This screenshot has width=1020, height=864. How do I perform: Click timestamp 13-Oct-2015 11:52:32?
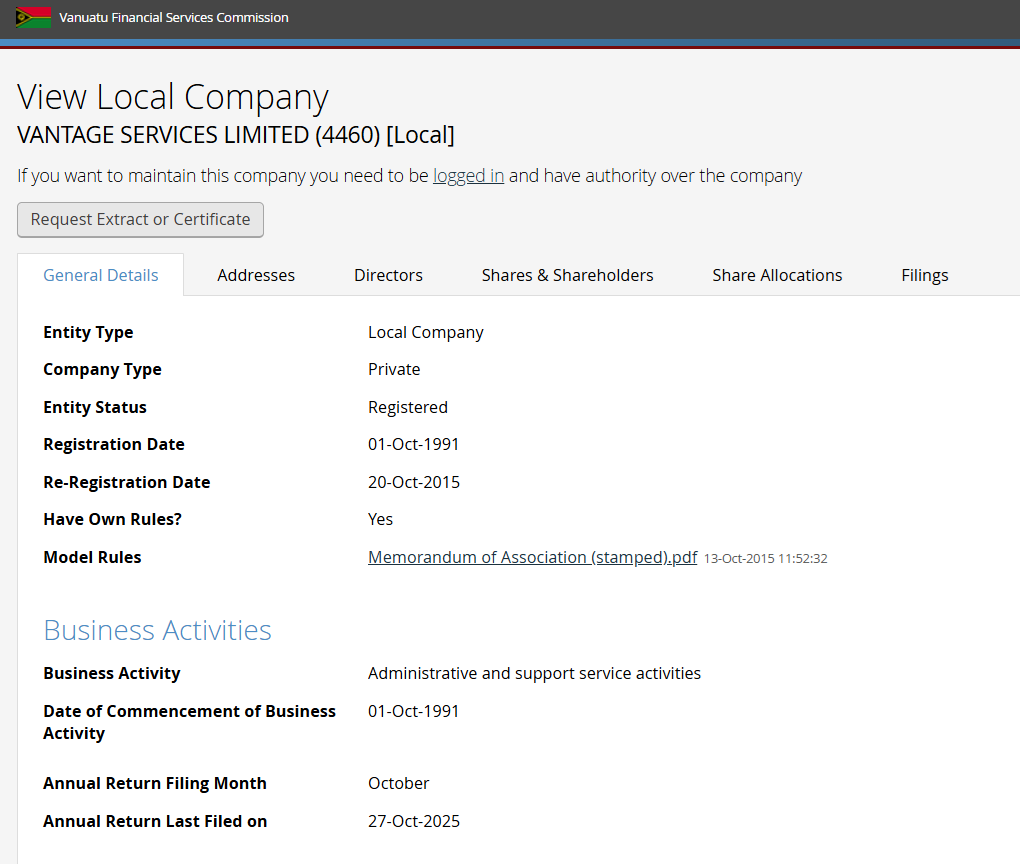coord(766,559)
